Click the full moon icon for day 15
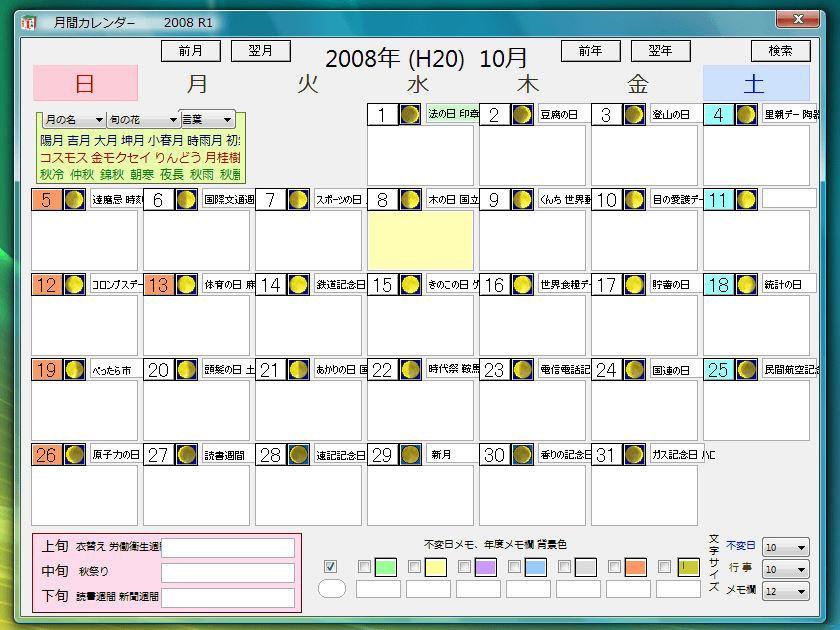The width and height of the screenshot is (840, 630). point(410,285)
